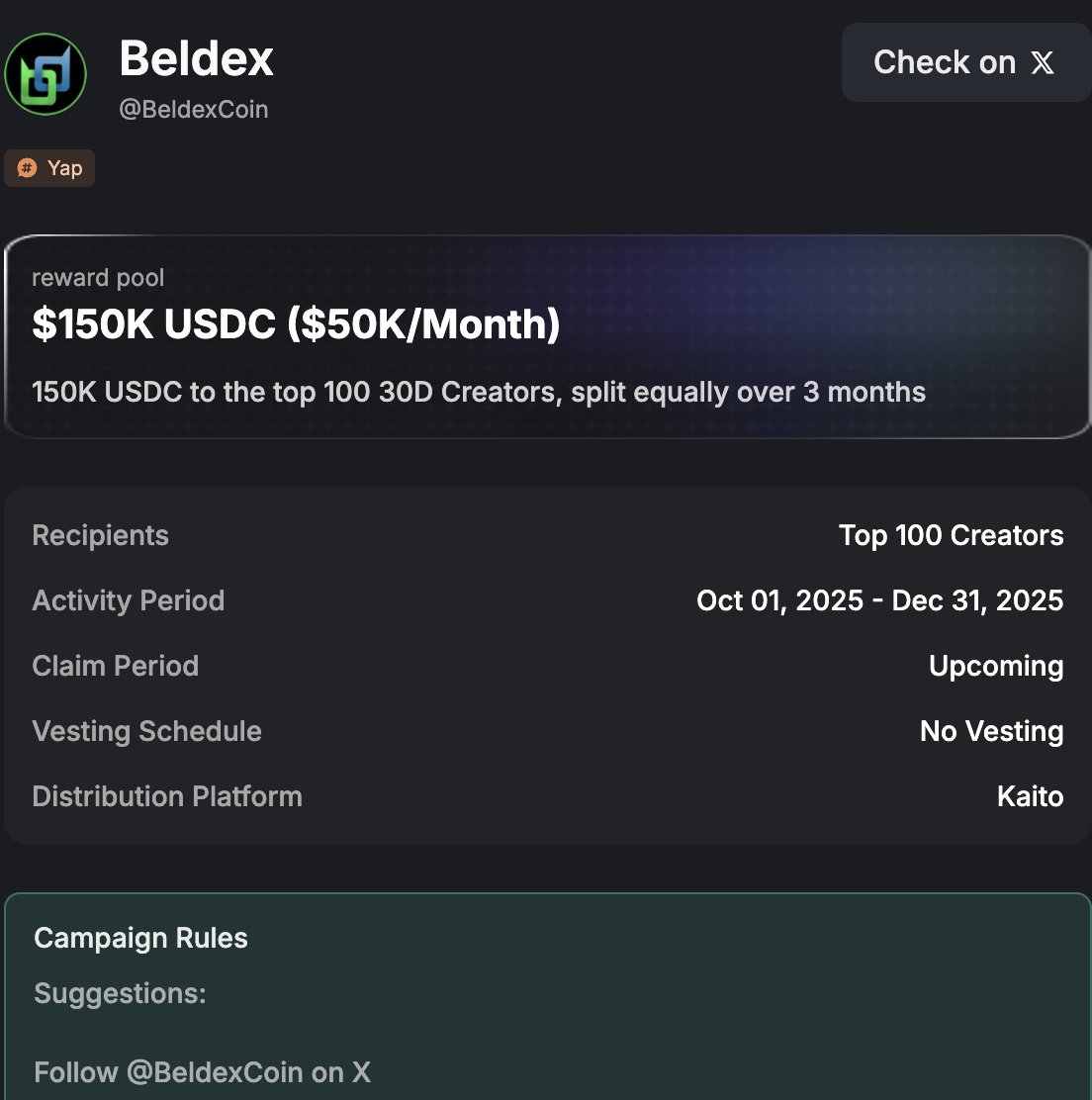Image resolution: width=1092 pixels, height=1100 pixels.
Task: Click the Activity Period label
Action: point(128,600)
